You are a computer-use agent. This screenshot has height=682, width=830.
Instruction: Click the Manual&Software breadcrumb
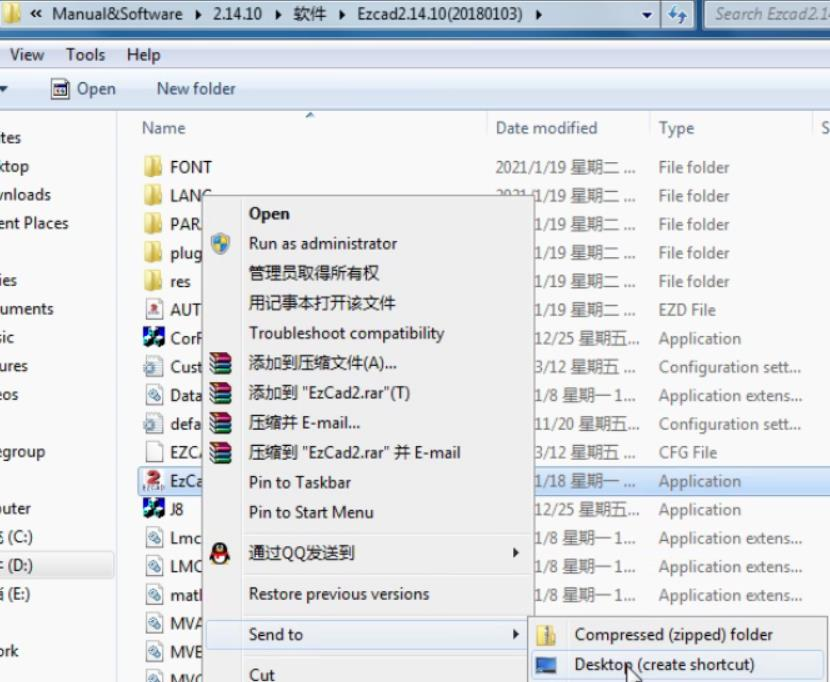117,14
